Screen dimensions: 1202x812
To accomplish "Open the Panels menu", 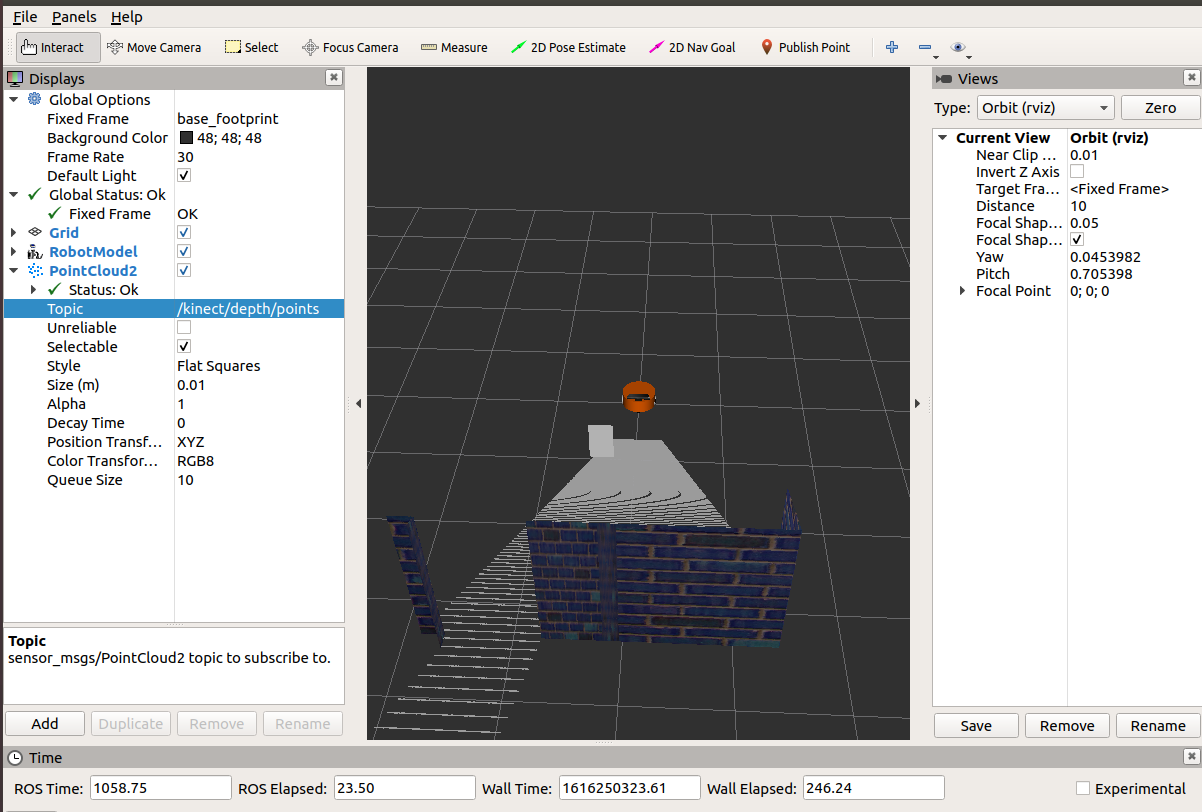I will coord(74,16).
